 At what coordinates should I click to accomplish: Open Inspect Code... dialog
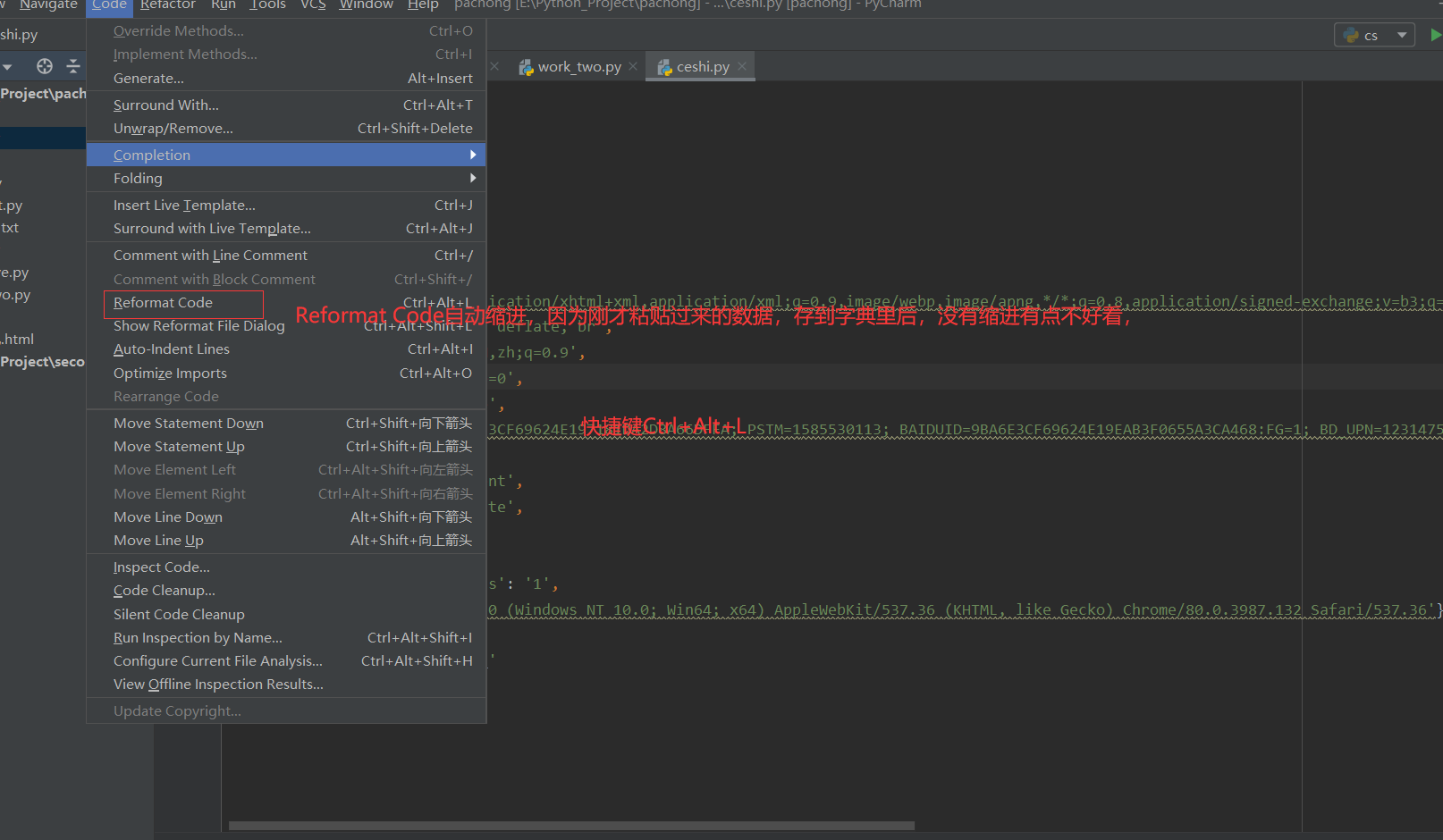point(286,567)
